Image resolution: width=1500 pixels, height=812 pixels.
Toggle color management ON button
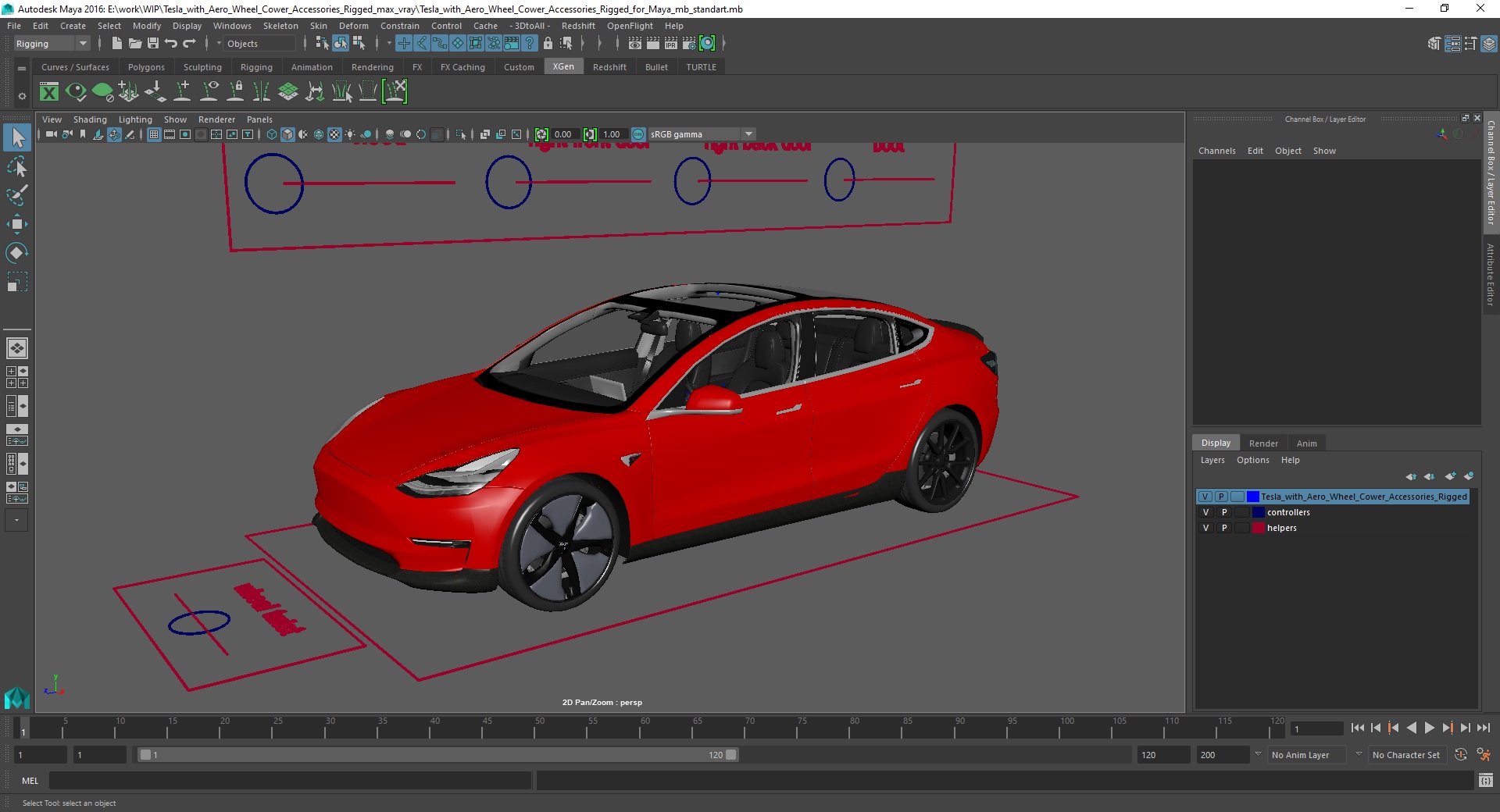pos(638,134)
